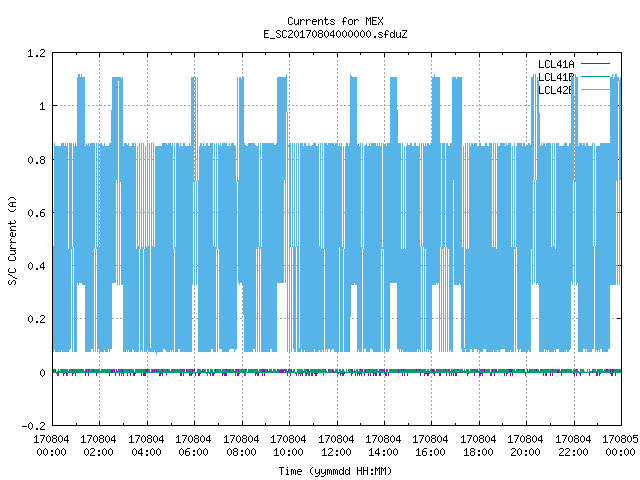Click the "S/C Current (A)" axis label
The width and height of the screenshot is (640, 480).
point(12,240)
